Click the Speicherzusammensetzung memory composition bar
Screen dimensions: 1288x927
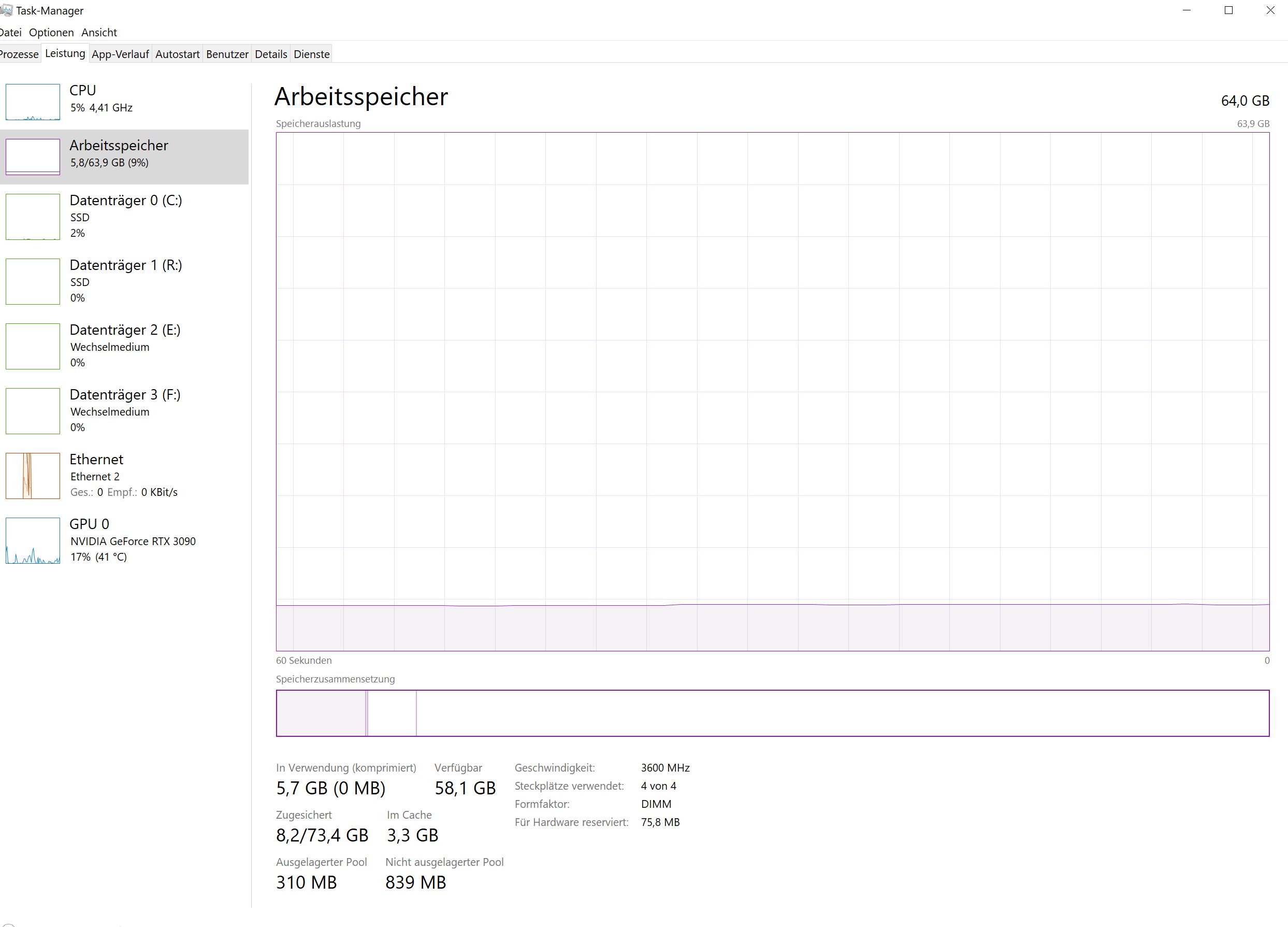click(772, 714)
